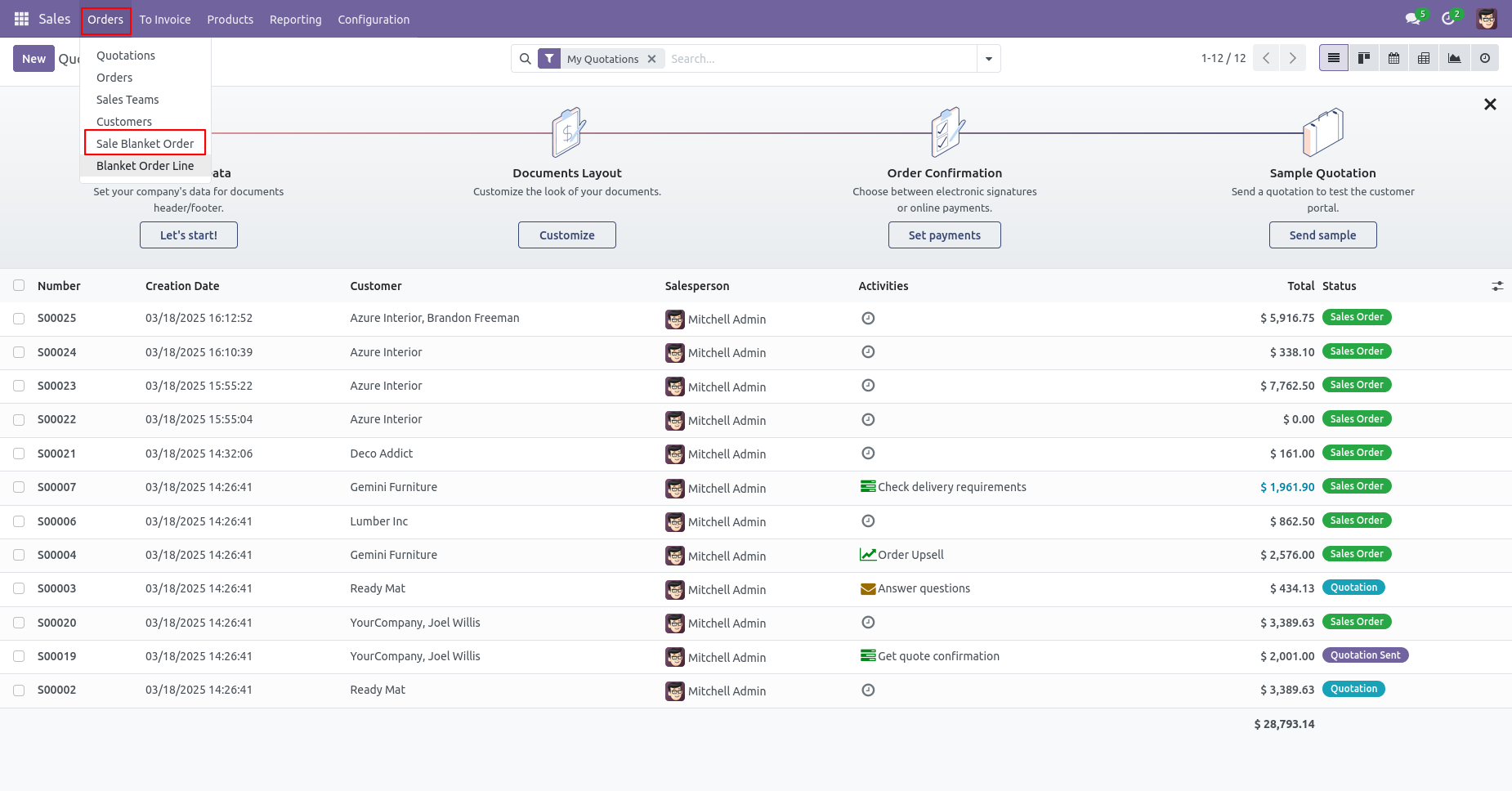Open the user avatar menu
Screen dimensions: 1512x791
tap(1487, 19)
